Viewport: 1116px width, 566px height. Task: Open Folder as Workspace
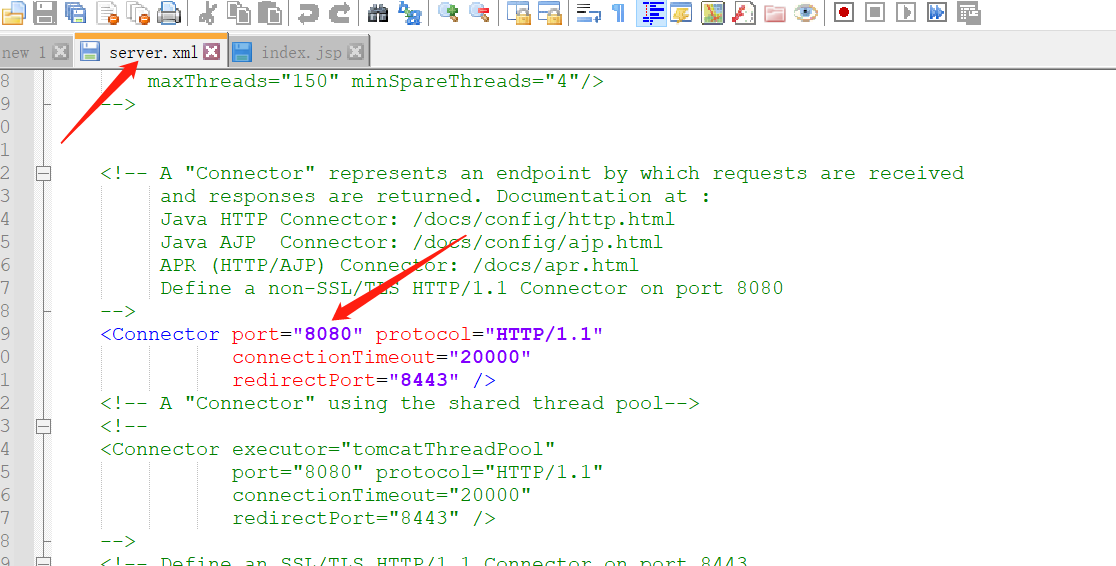click(x=775, y=12)
